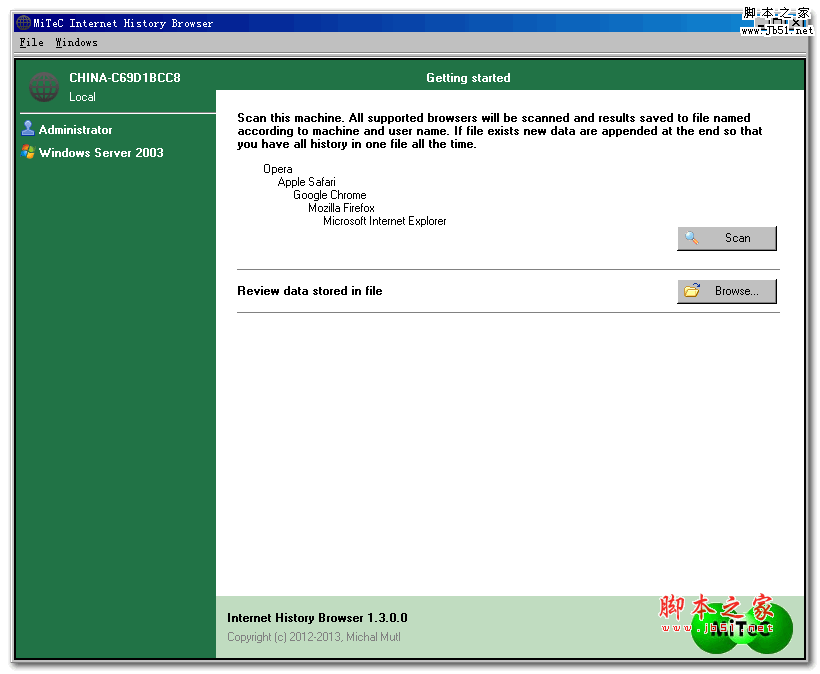
Task: Click the Google Chrome browser entry
Action: point(329,195)
